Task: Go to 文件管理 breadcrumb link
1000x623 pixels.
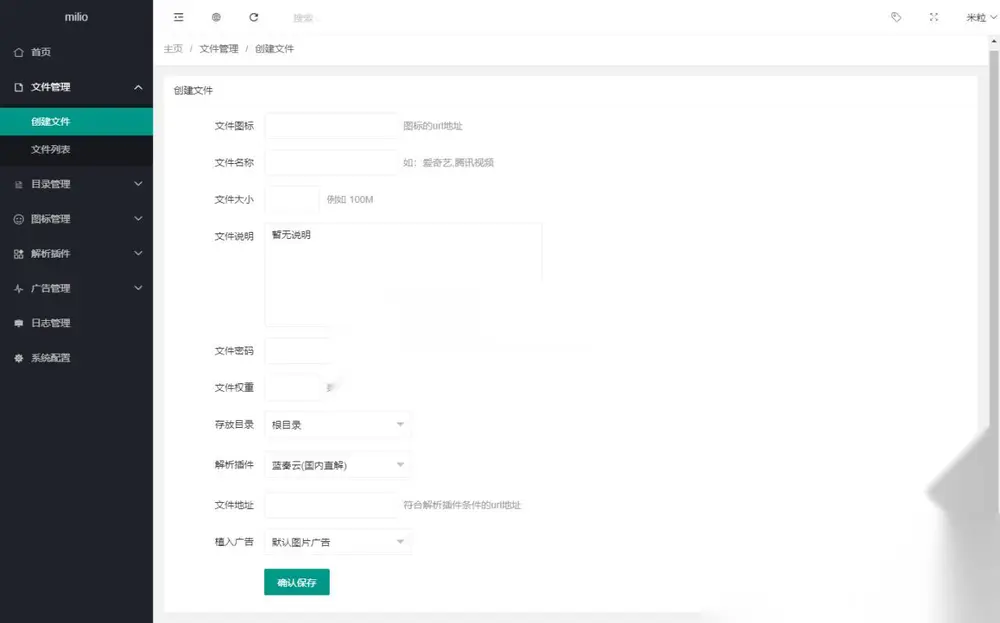Action: tap(219, 48)
